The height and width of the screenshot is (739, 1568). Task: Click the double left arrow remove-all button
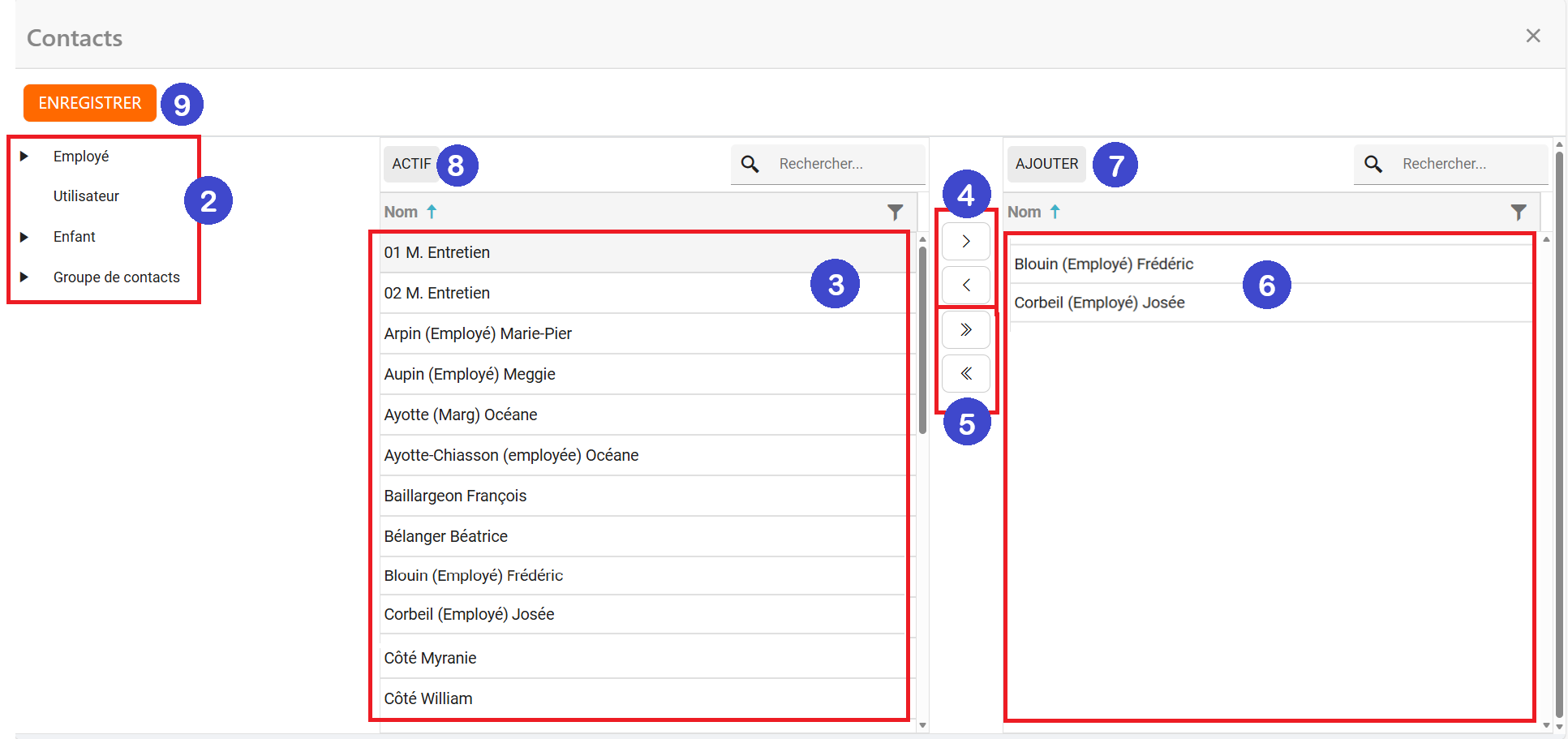965,374
